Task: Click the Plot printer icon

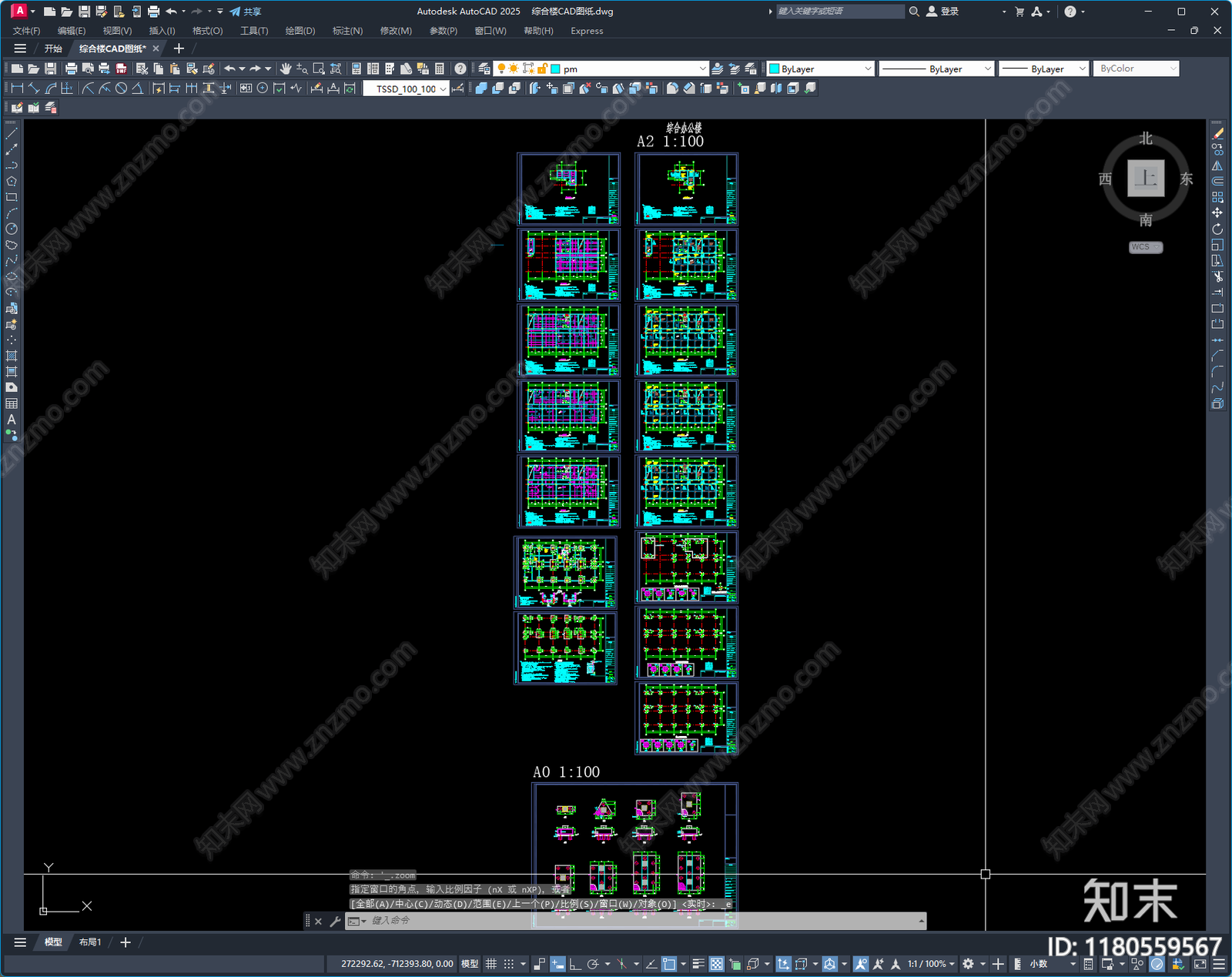Action: click(x=72, y=69)
